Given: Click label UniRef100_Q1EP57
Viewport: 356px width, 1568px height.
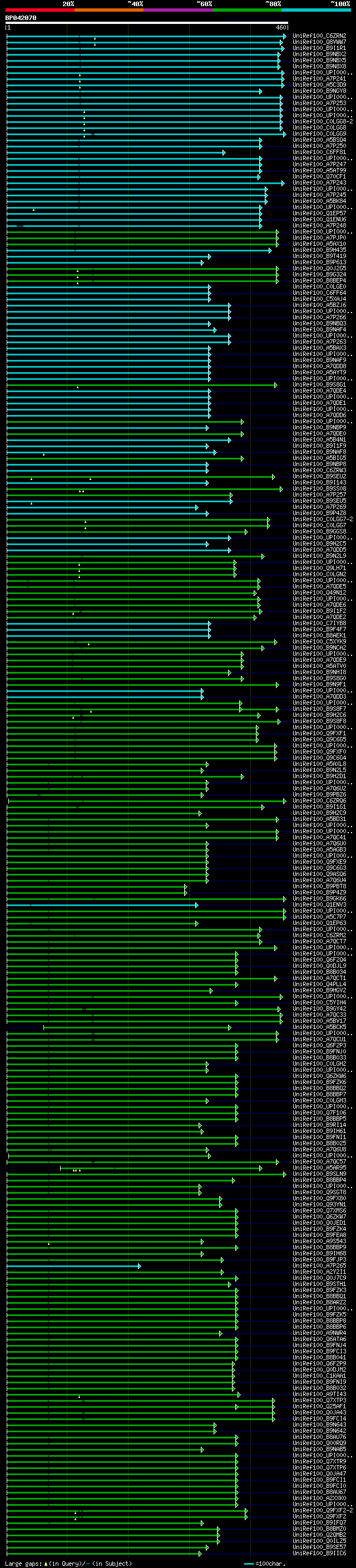Looking at the screenshot, I should 319,214.
